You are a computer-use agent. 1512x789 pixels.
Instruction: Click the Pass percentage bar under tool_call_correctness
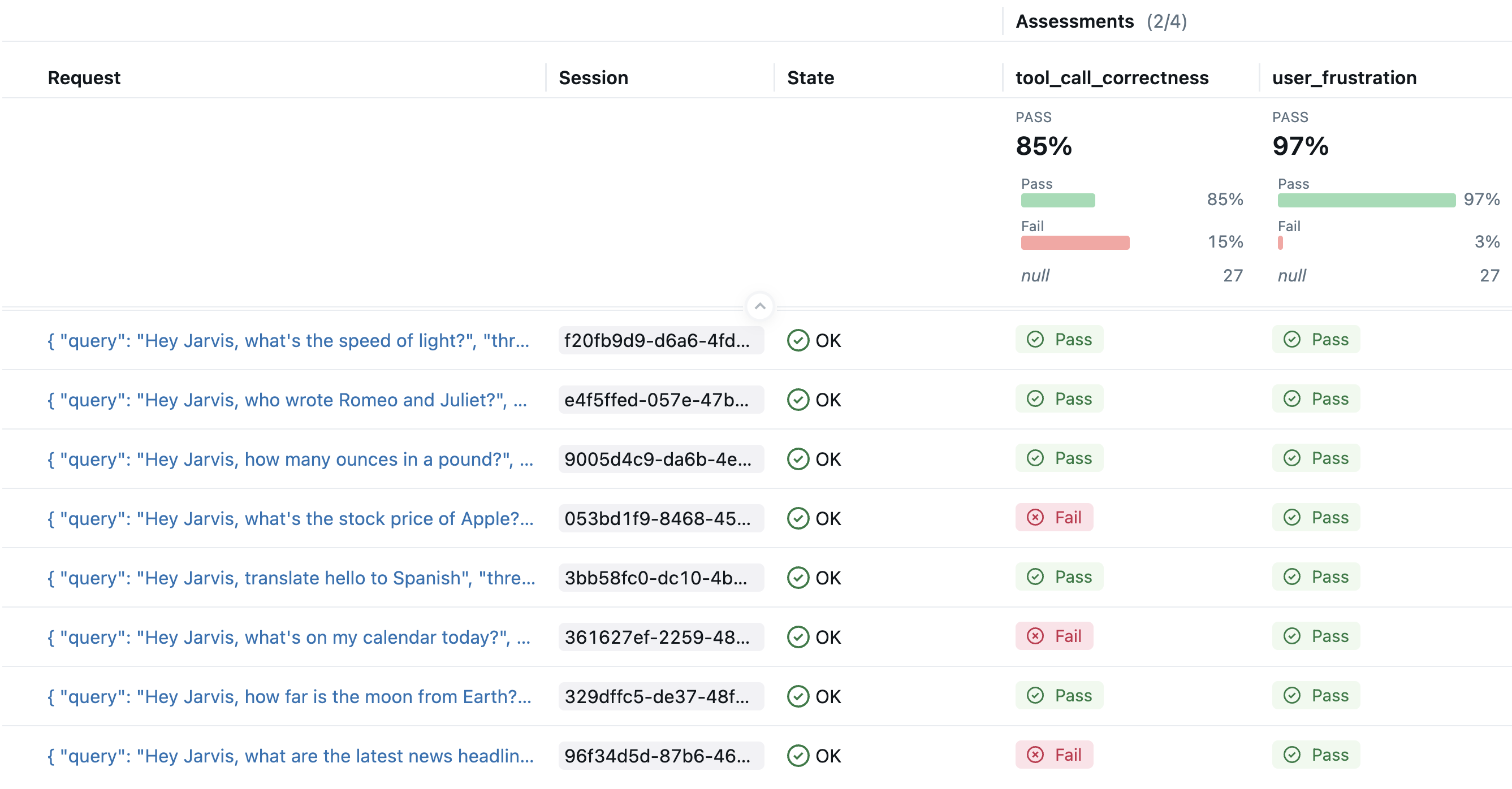[x=1058, y=200]
